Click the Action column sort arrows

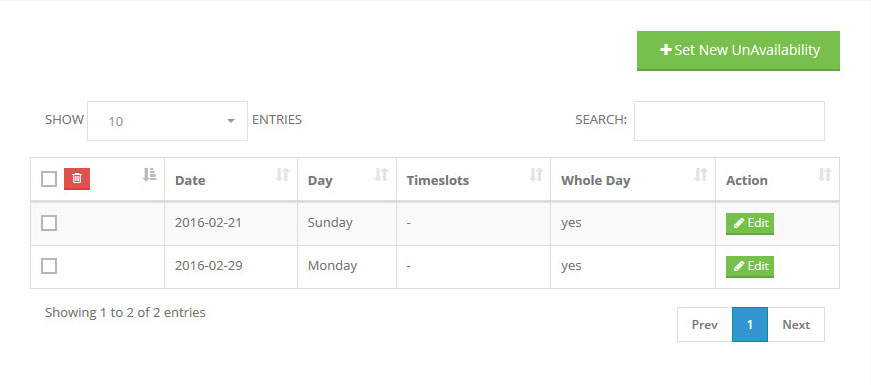[x=825, y=174]
